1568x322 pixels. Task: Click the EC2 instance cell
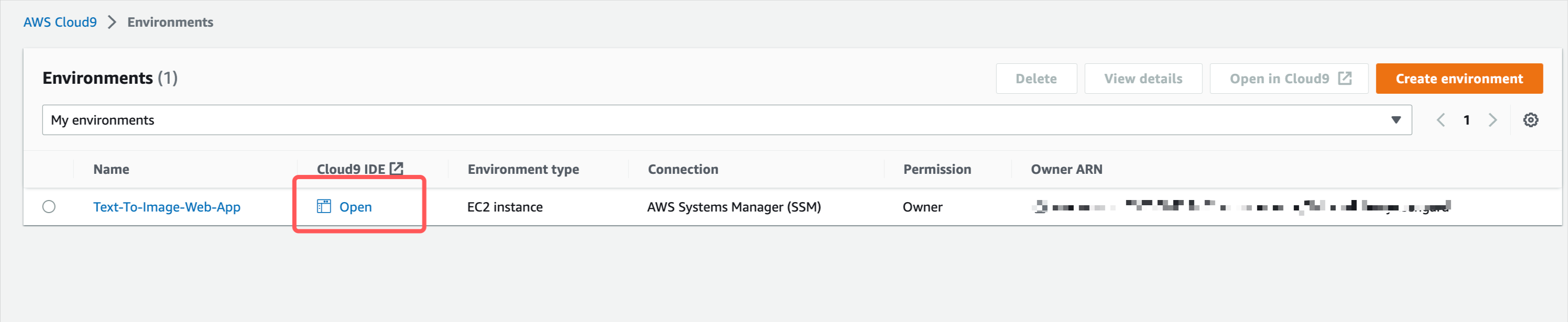click(505, 207)
